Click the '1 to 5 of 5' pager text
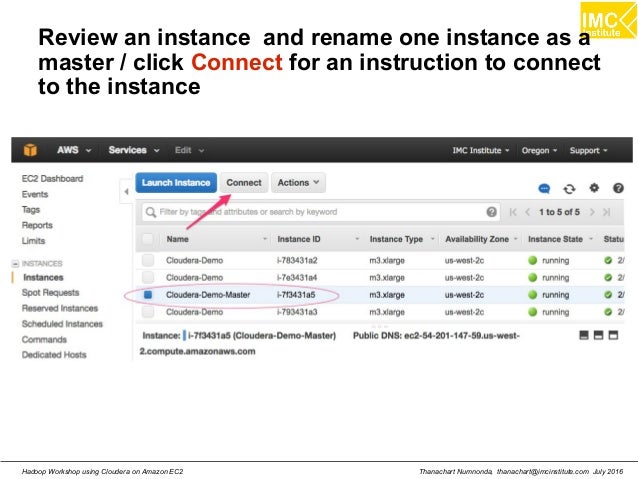The width and height of the screenshot is (638, 479). [x=559, y=212]
